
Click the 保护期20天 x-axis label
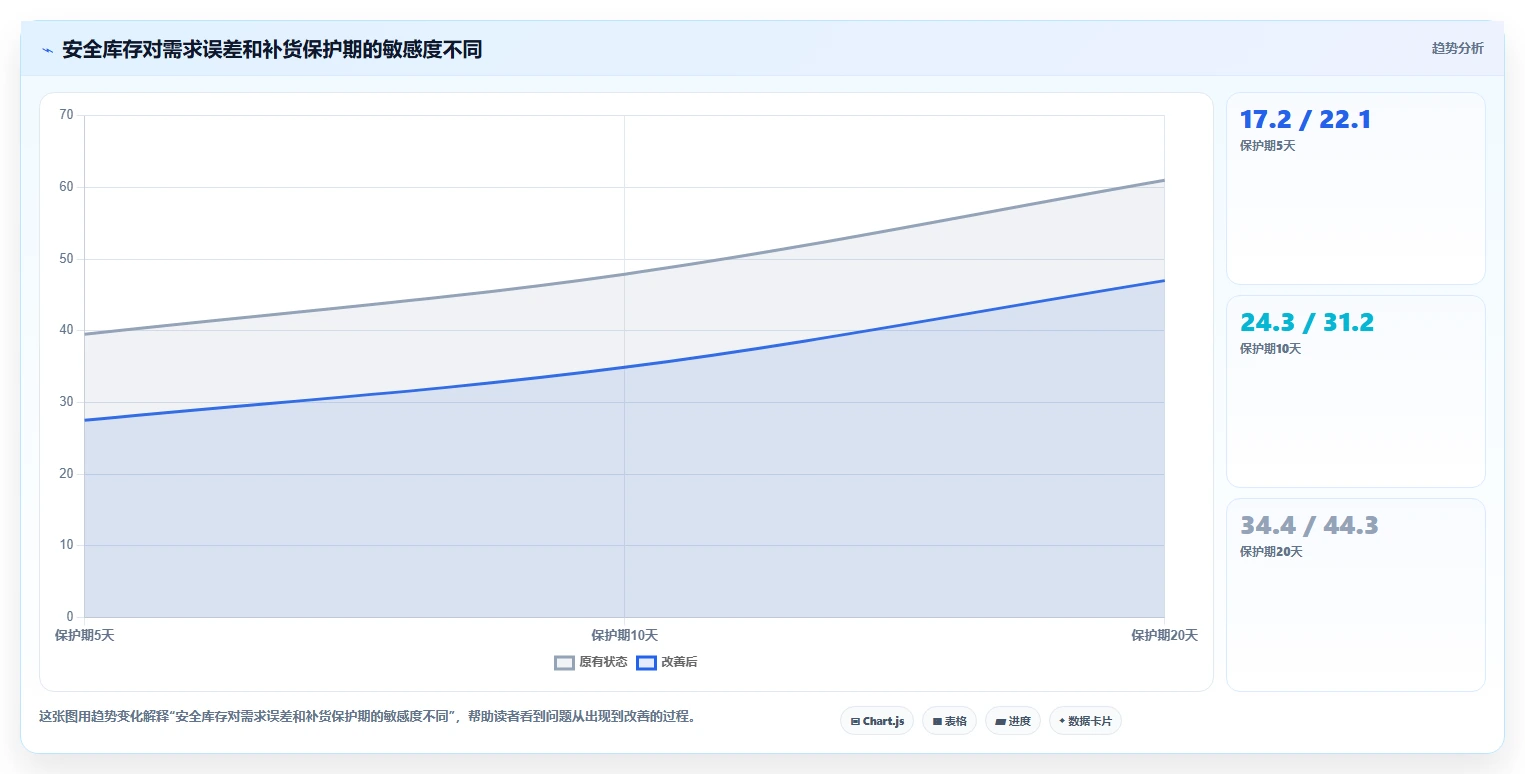click(1165, 635)
